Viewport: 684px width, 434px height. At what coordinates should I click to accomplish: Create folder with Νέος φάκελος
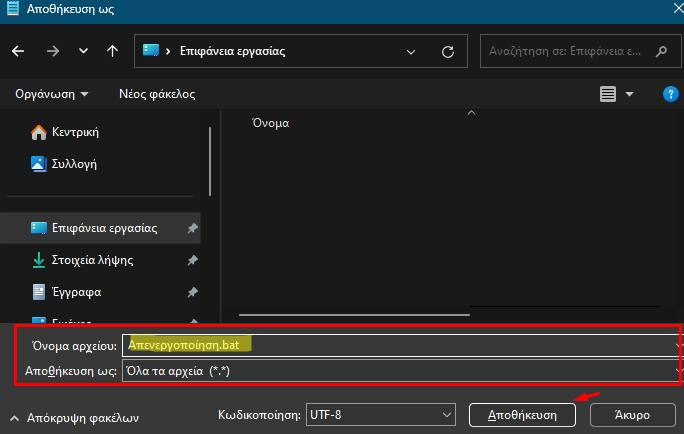tap(157, 94)
